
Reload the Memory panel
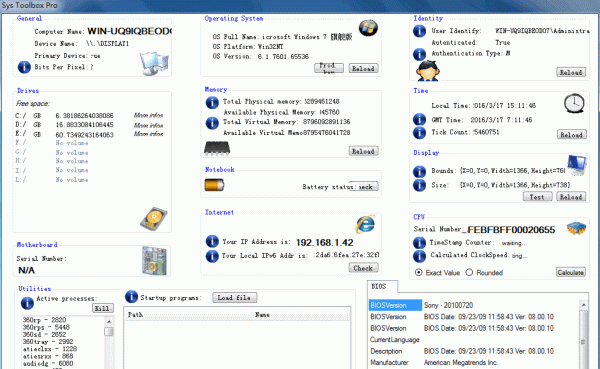tap(363, 151)
